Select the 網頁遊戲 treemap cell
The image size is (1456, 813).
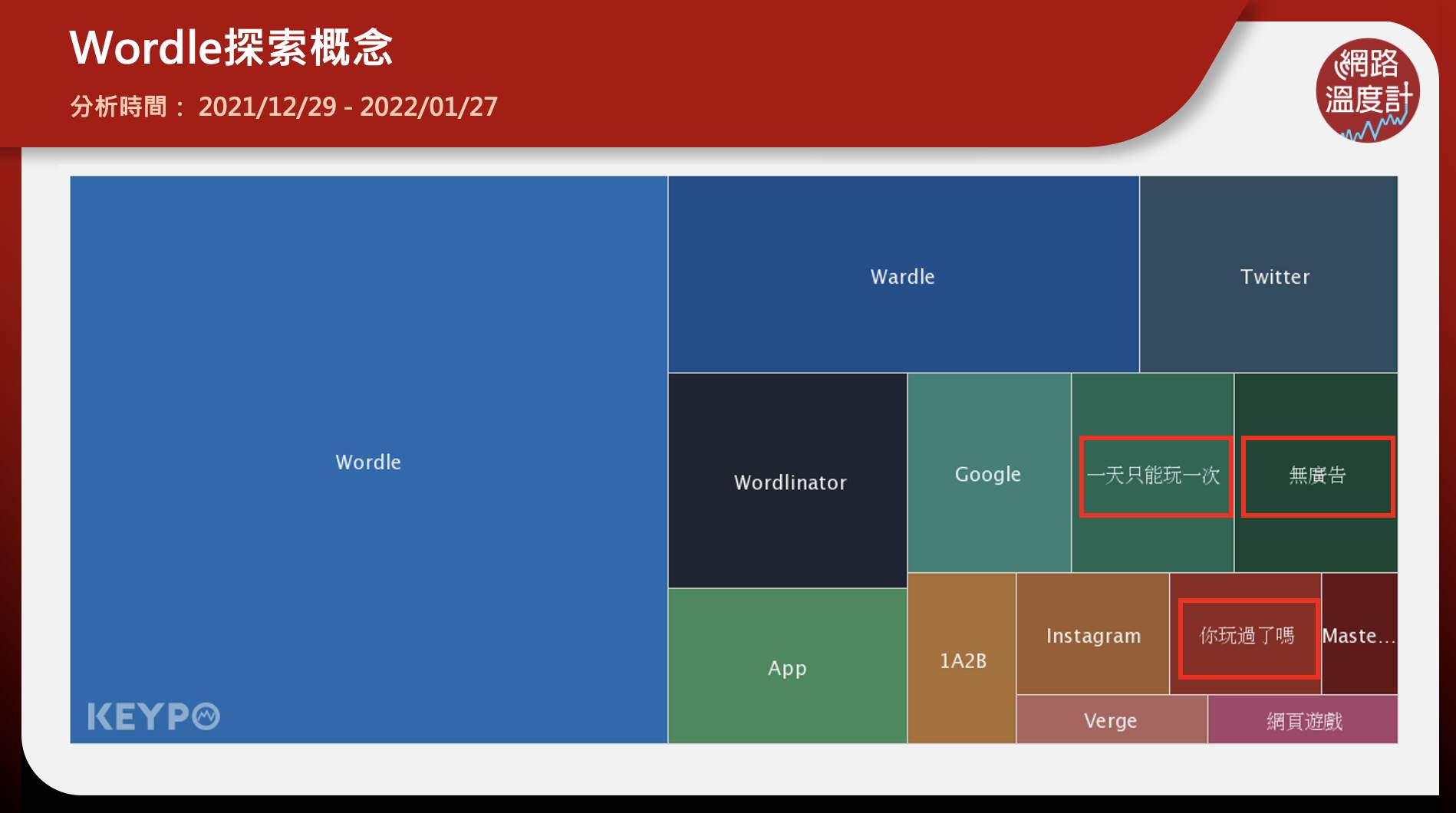(x=1303, y=719)
